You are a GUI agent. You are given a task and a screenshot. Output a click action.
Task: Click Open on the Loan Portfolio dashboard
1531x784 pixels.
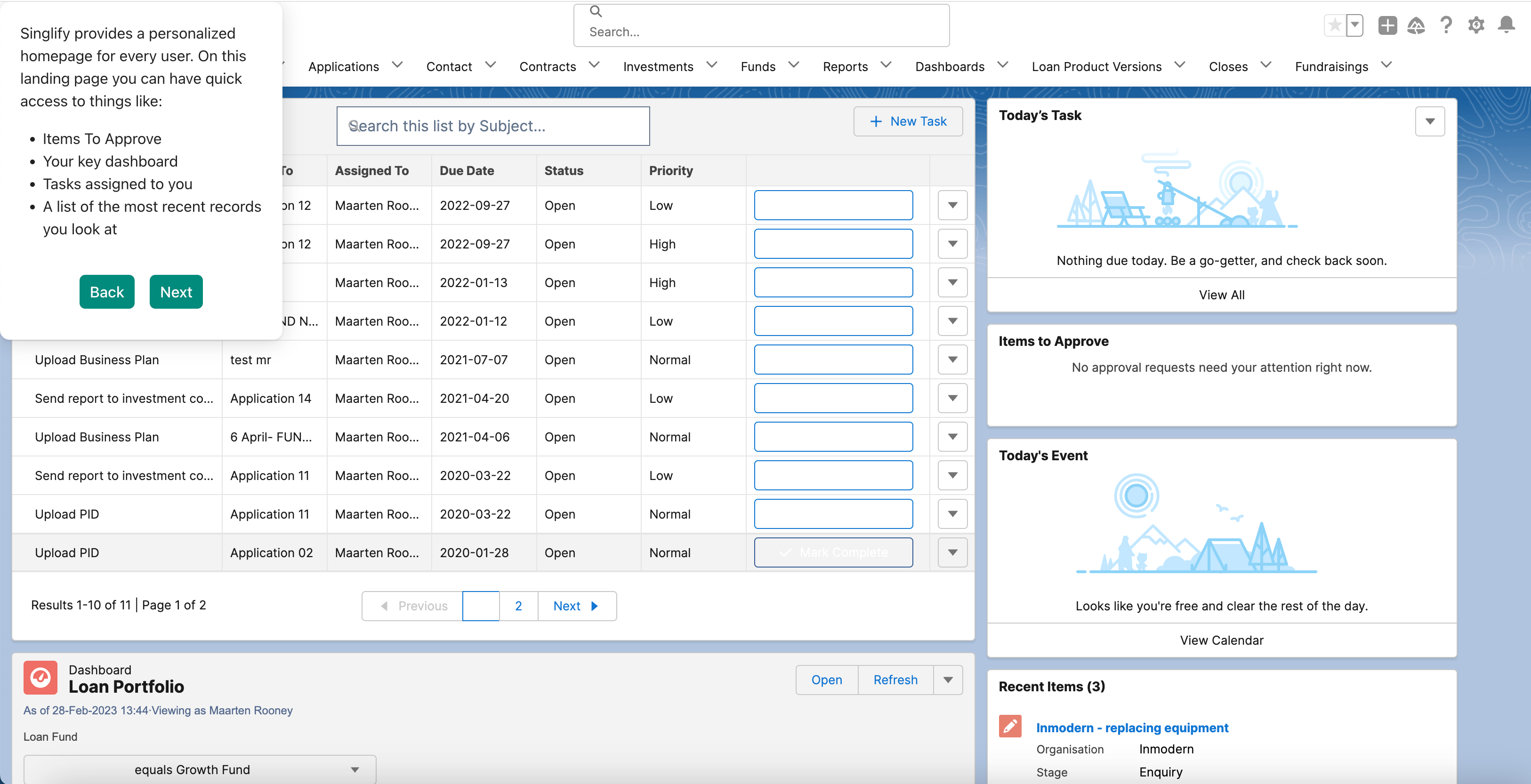click(826, 680)
